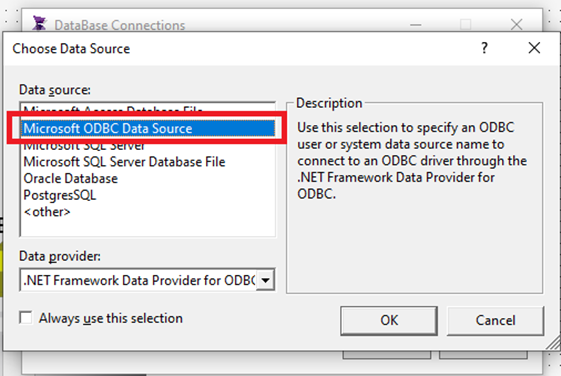Viewport: 561px width, 376px height.
Task: Click the Always use this selection label
Action: [x=111, y=318]
